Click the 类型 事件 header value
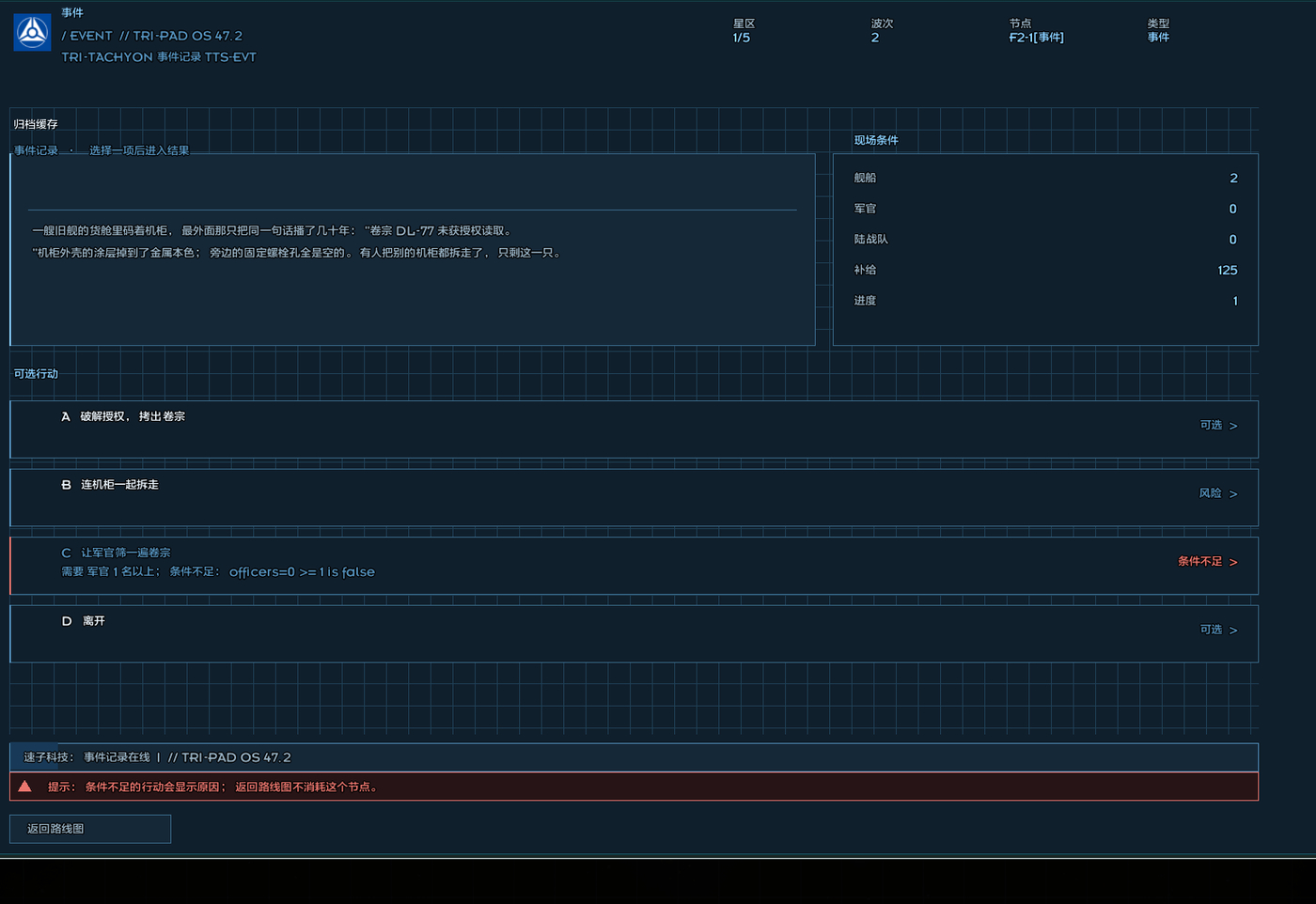This screenshot has width=1316, height=904. tap(1158, 38)
